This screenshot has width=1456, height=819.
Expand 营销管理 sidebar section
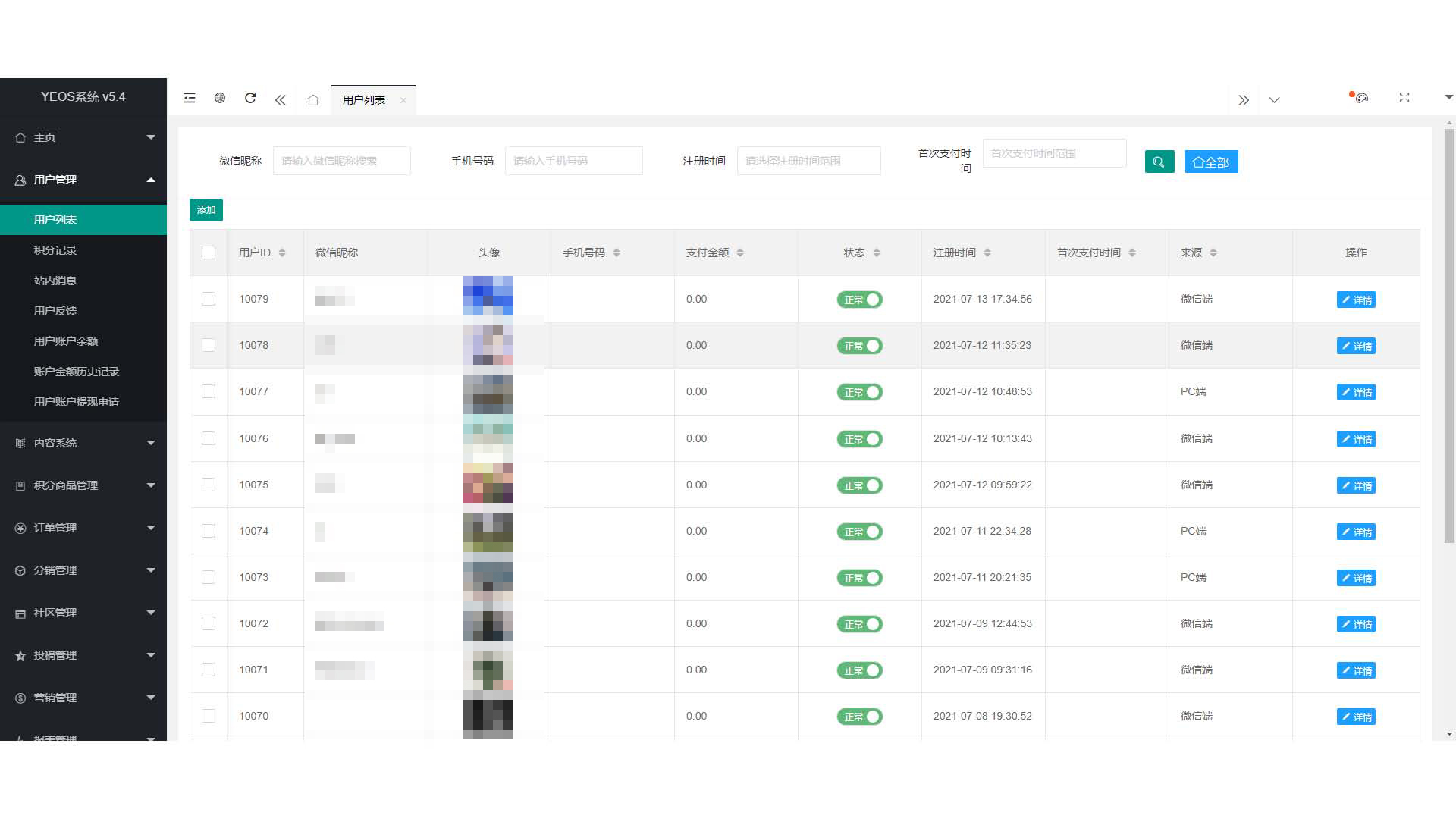click(83, 698)
